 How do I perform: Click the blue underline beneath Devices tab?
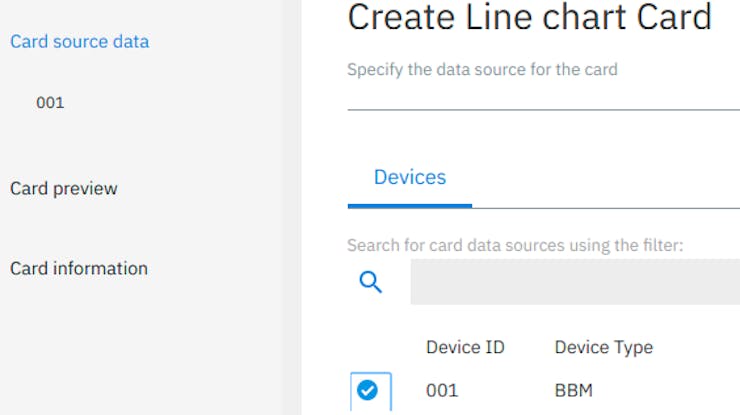(410, 206)
